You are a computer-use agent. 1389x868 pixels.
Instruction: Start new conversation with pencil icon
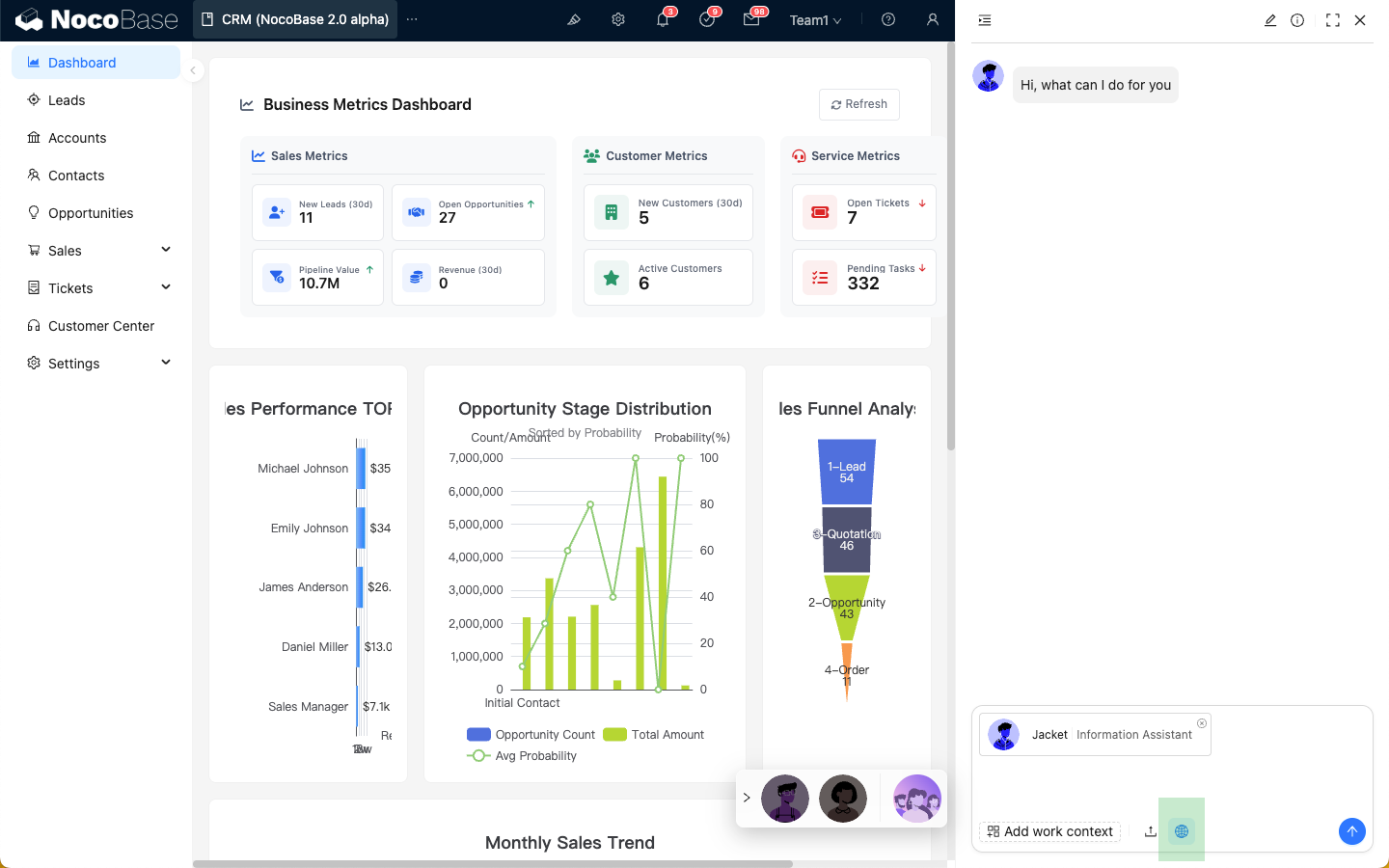pos(1270,20)
